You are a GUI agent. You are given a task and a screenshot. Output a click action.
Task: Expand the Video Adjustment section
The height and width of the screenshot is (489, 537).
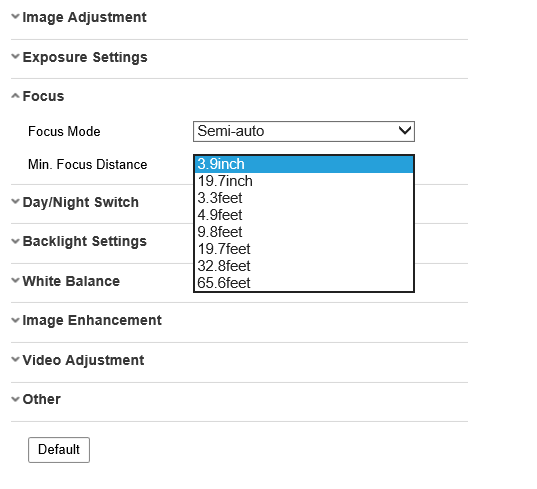78,360
